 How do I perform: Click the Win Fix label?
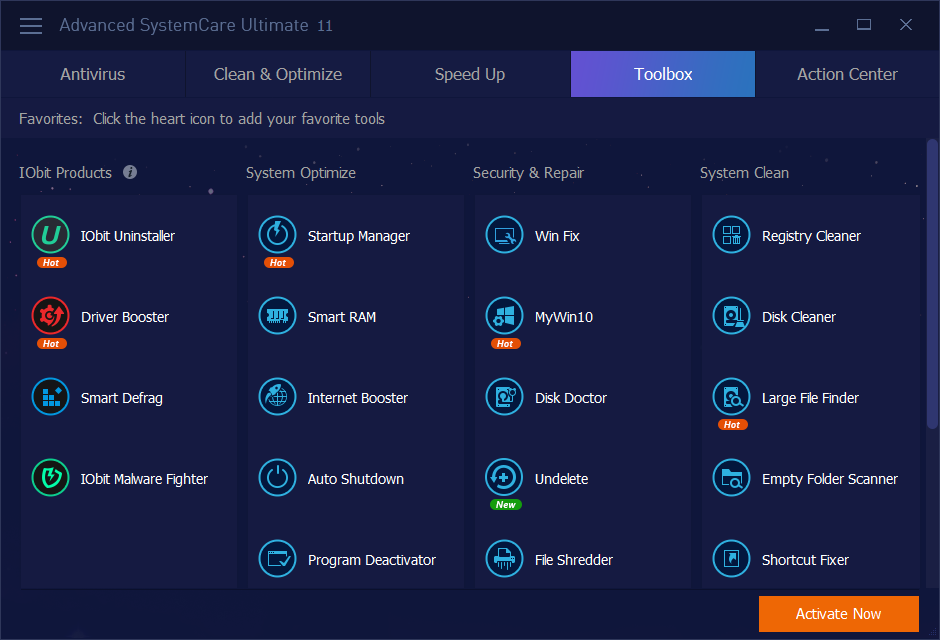[557, 236]
